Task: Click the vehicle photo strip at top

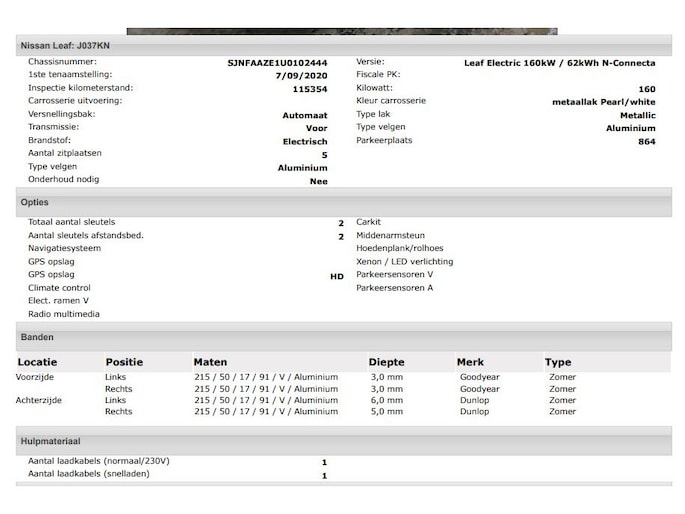Action: [342, 31]
